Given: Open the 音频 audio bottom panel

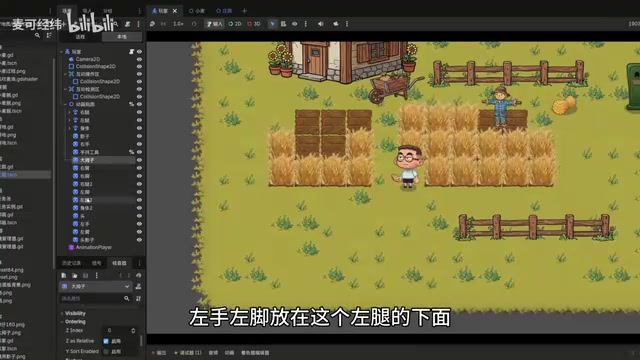Looking at the screenshot, I should pos(213,353).
